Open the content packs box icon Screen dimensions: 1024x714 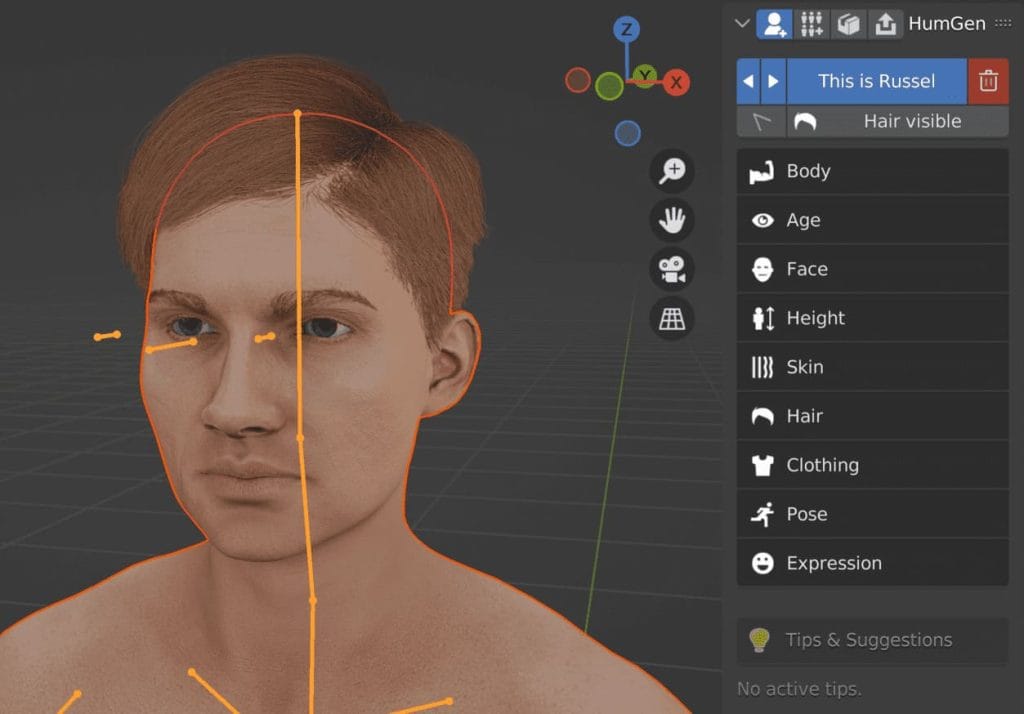pyautogui.click(x=848, y=24)
